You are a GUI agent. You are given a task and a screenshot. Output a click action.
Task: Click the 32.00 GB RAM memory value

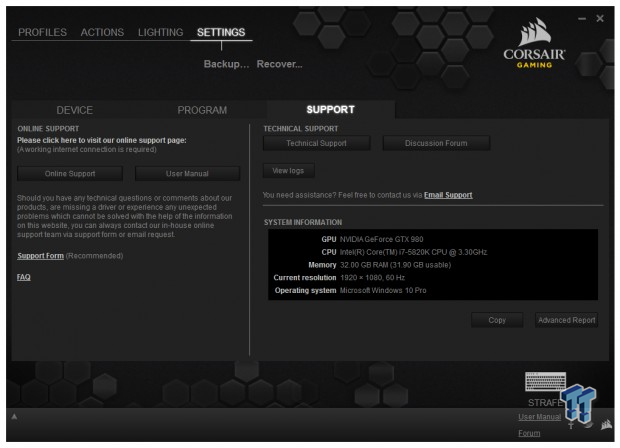coord(395,265)
